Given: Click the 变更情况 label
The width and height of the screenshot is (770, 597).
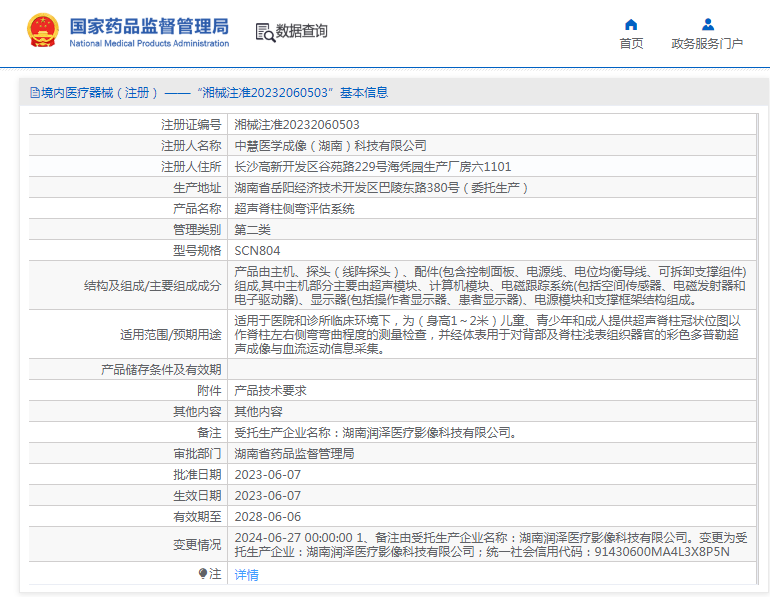Looking at the screenshot, I should coord(197,545).
